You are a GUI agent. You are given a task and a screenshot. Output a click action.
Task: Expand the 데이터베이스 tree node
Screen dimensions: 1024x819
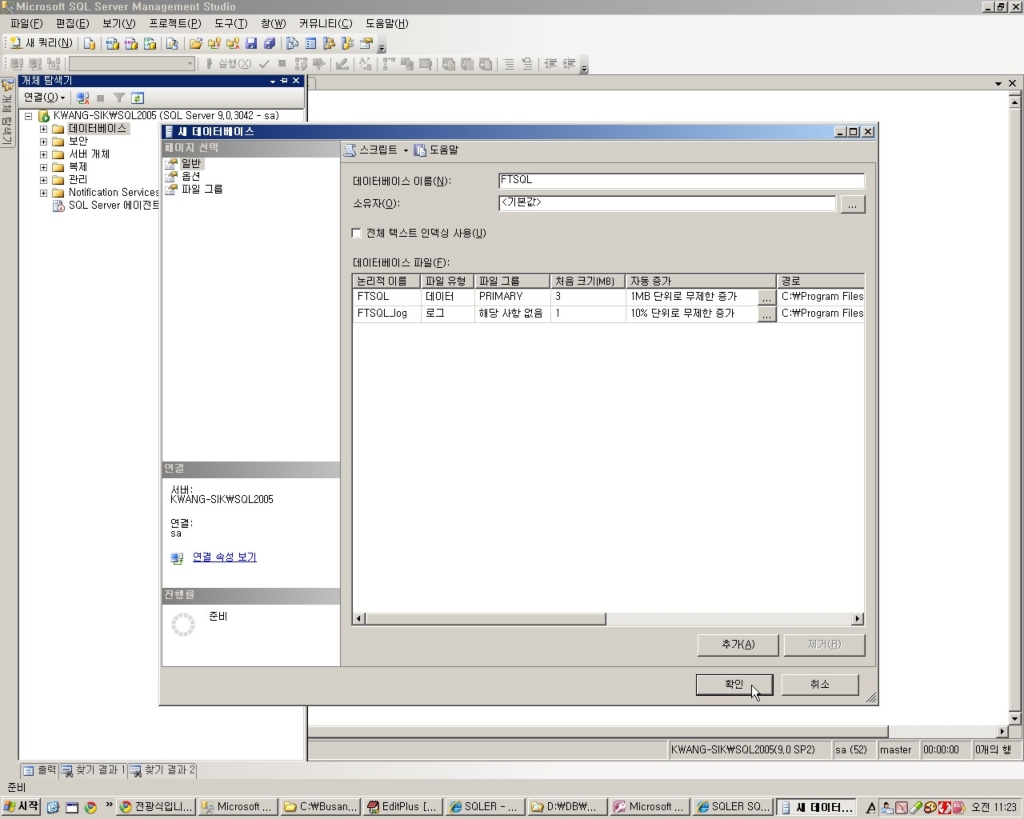tap(43, 129)
